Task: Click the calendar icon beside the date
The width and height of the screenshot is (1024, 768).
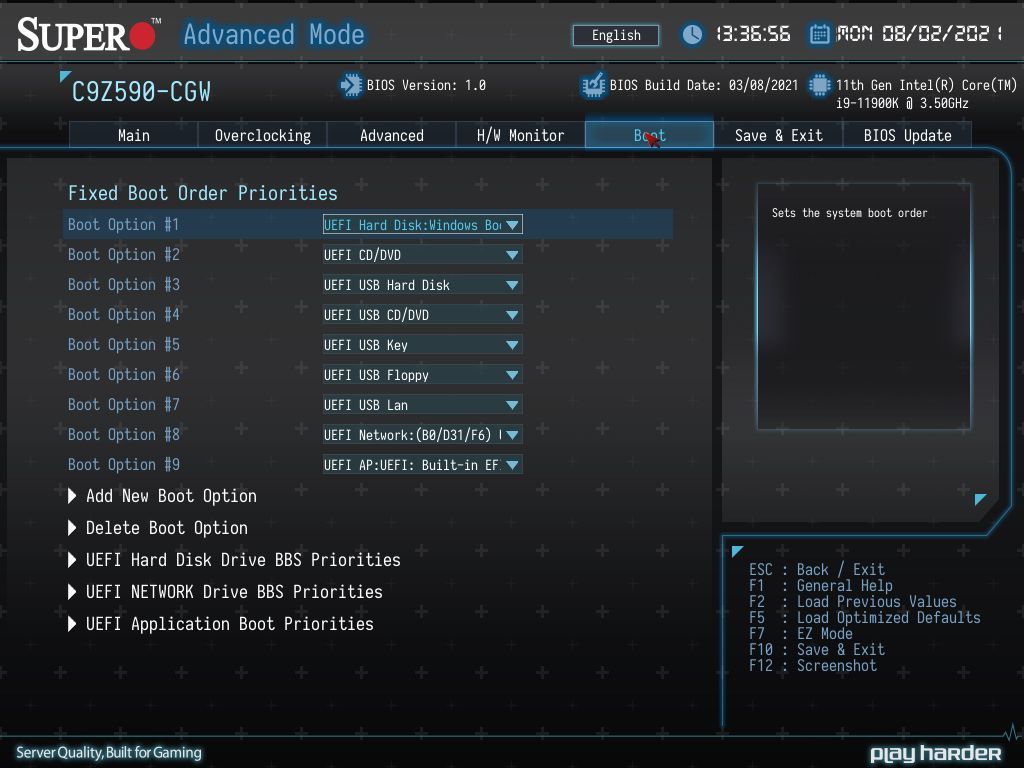Action: [819, 34]
